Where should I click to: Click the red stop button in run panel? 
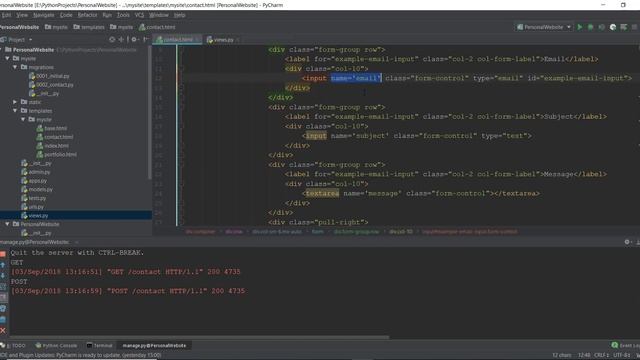pyautogui.click(x=3, y=254)
